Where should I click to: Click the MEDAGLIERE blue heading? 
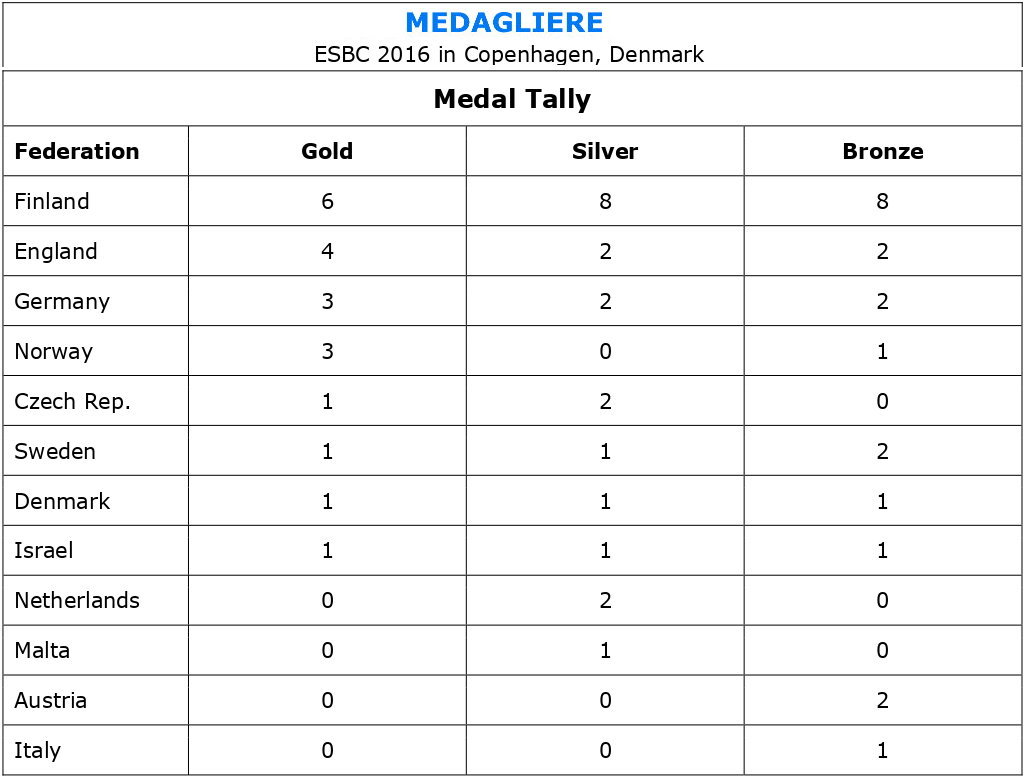pyautogui.click(x=504, y=22)
